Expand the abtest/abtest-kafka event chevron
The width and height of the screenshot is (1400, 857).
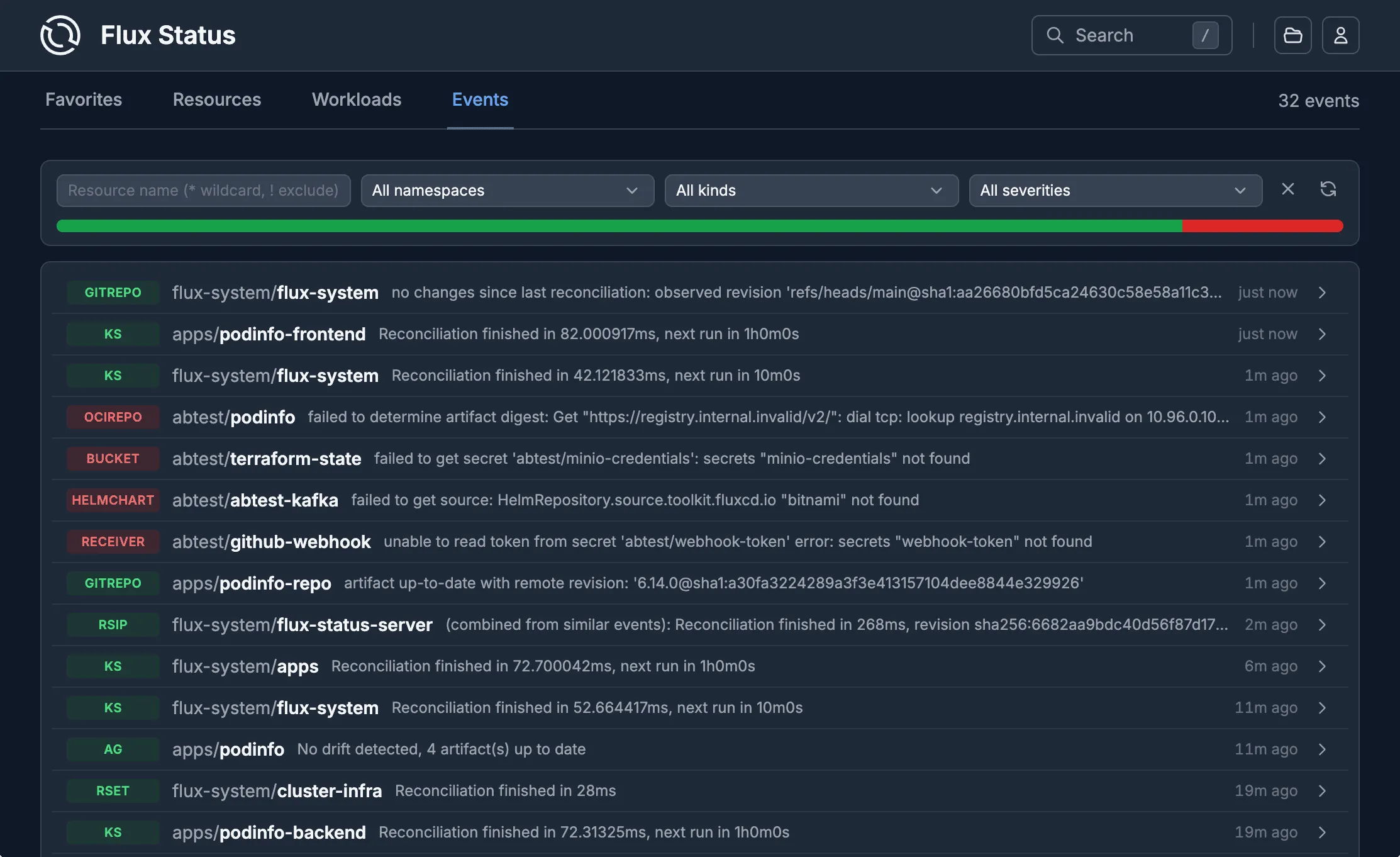tap(1321, 500)
